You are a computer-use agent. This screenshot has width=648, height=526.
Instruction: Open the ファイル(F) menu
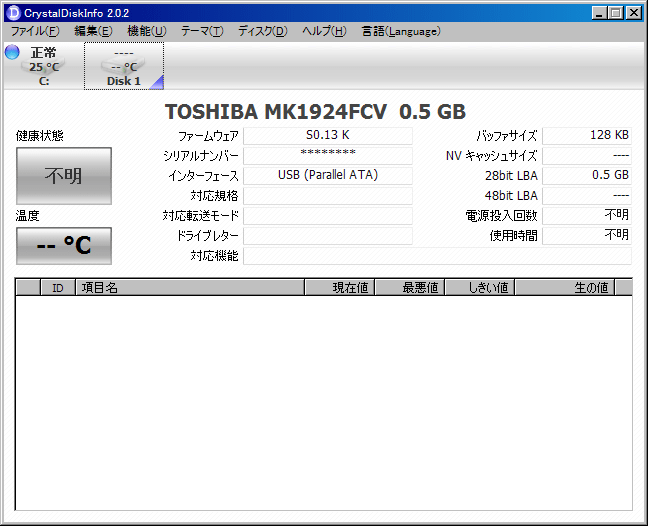tap(35, 31)
